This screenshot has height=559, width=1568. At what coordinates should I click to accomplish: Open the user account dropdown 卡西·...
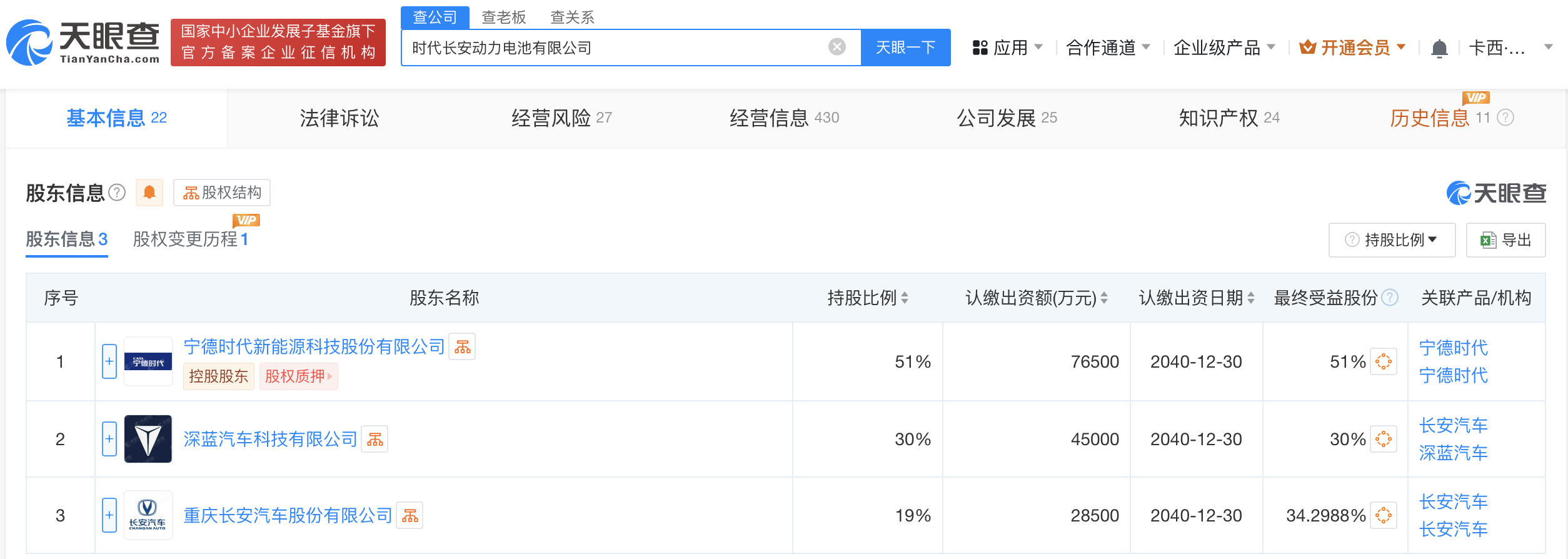click(x=1510, y=48)
